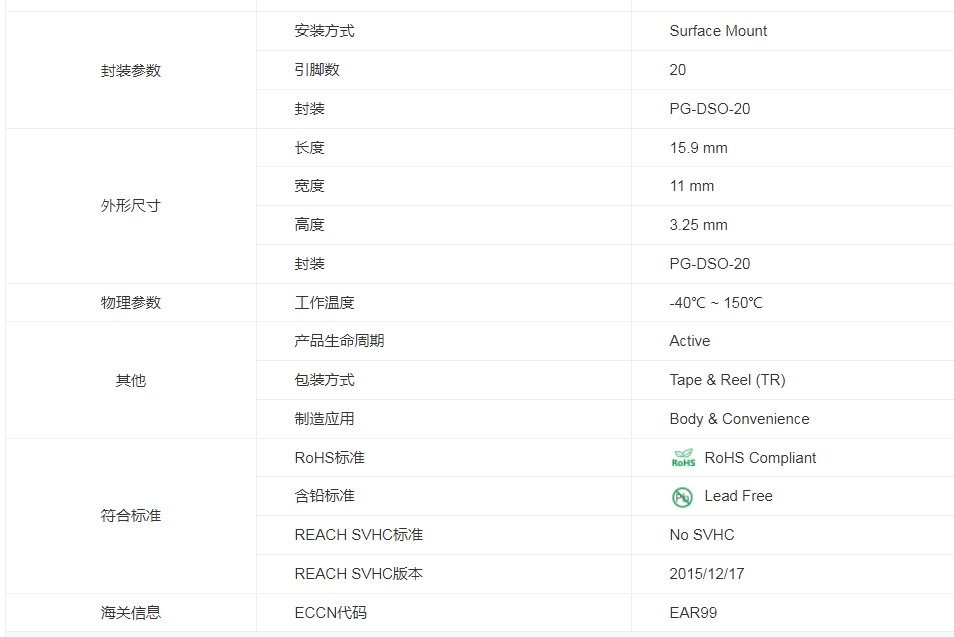Viewport: 954px width, 637px height.
Task: Select the Surface Mount value
Action: [718, 31]
